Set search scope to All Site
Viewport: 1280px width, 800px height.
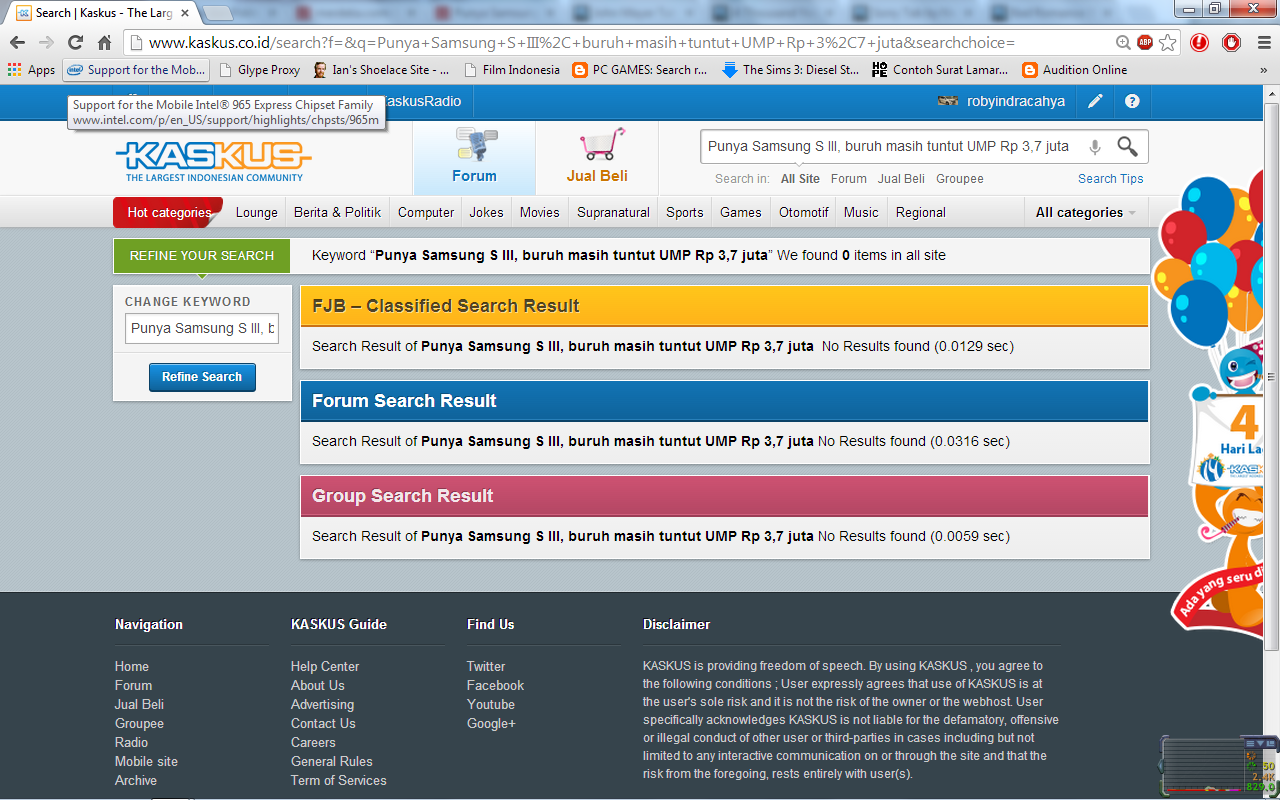click(800, 179)
